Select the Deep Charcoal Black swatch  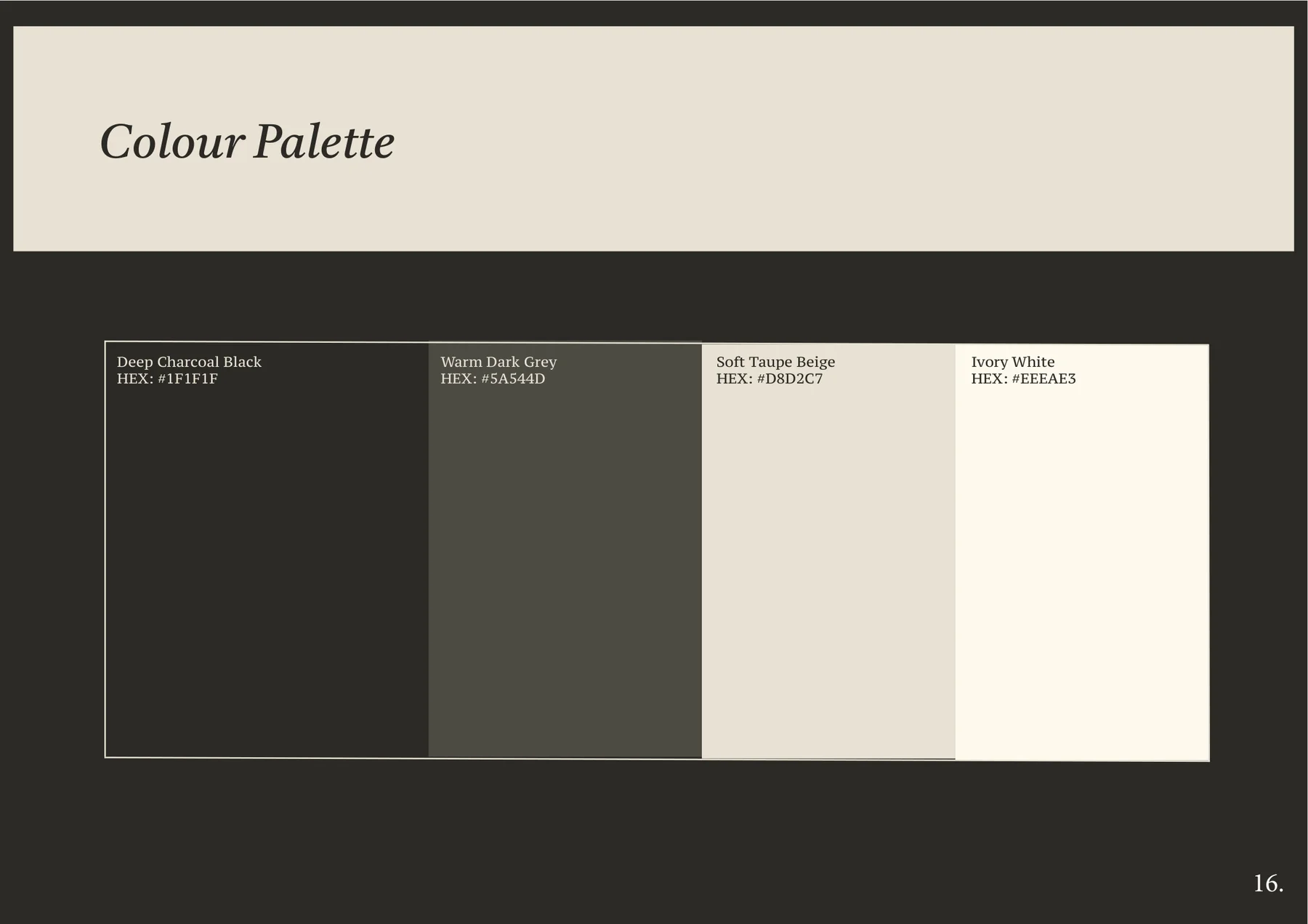(x=267, y=549)
